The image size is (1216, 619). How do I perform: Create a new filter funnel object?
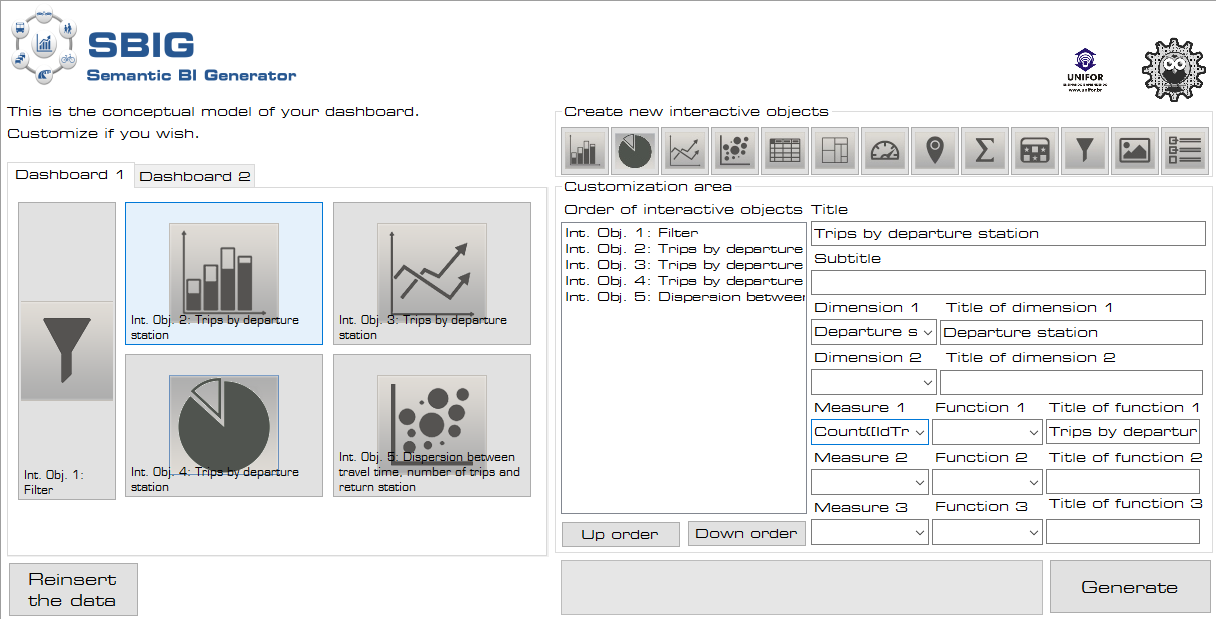1085,150
